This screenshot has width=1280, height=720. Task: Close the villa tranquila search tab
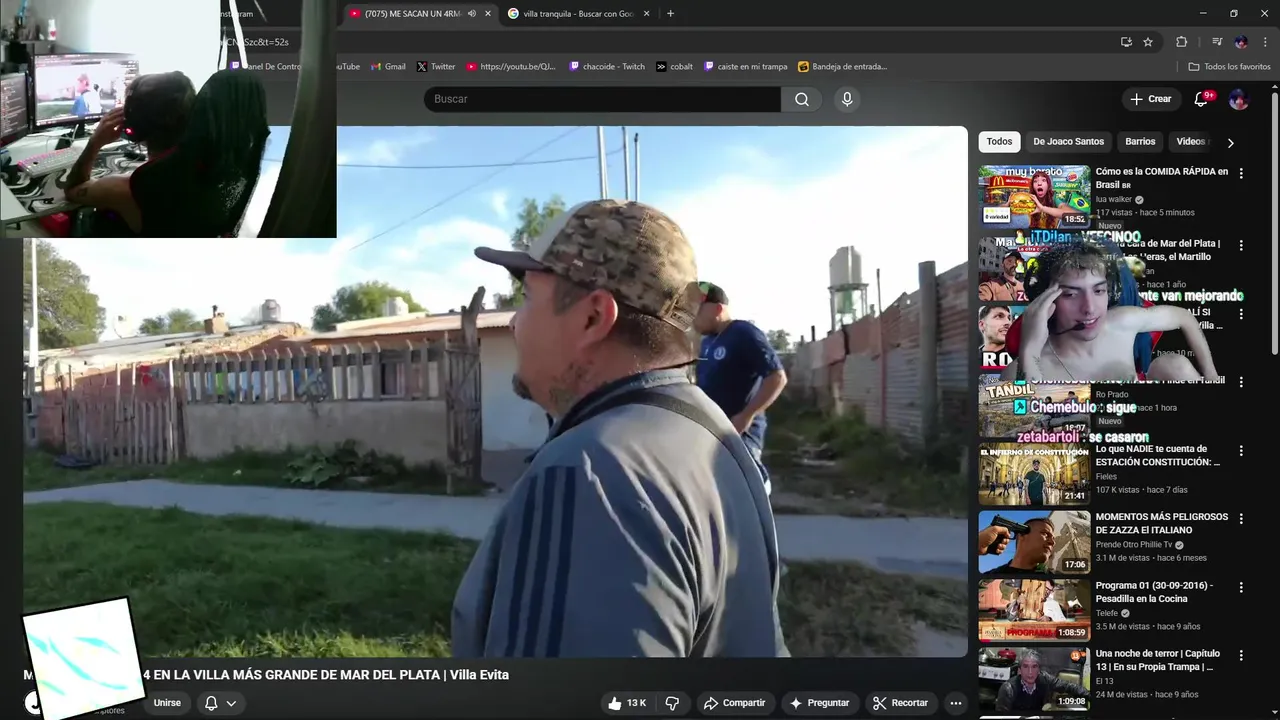(646, 14)
